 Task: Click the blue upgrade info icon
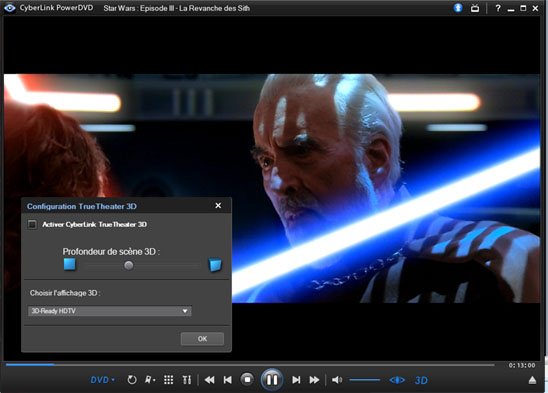tap(458, 8)
